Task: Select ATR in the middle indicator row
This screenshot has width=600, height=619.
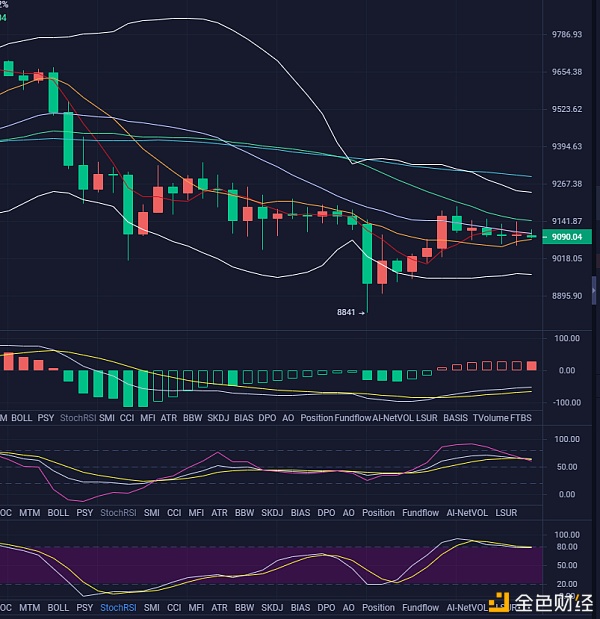Action: 219,513
